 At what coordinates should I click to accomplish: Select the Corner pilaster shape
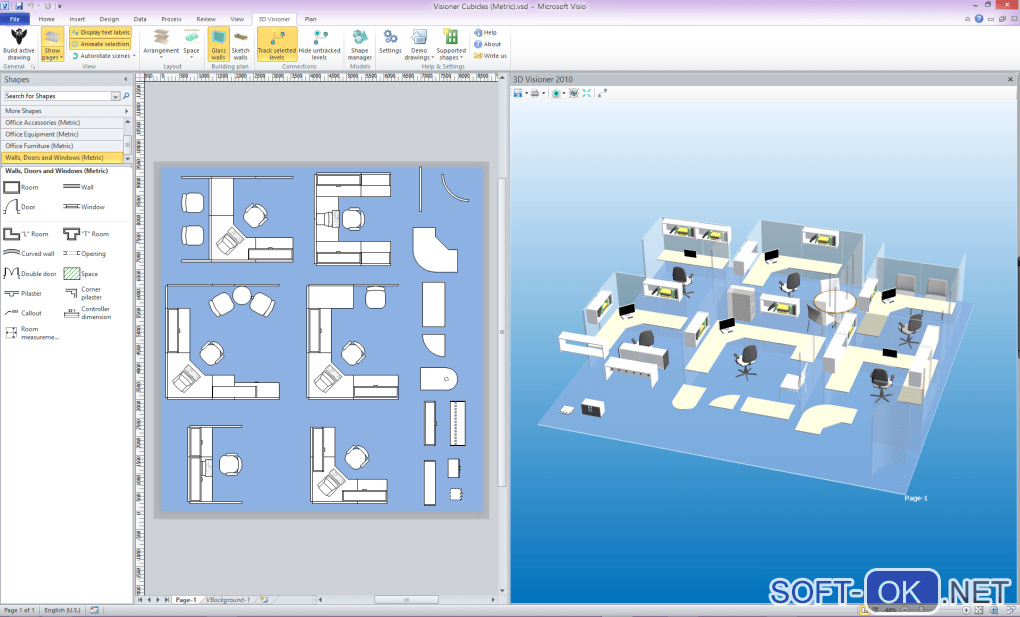click(x=83, y=293)
